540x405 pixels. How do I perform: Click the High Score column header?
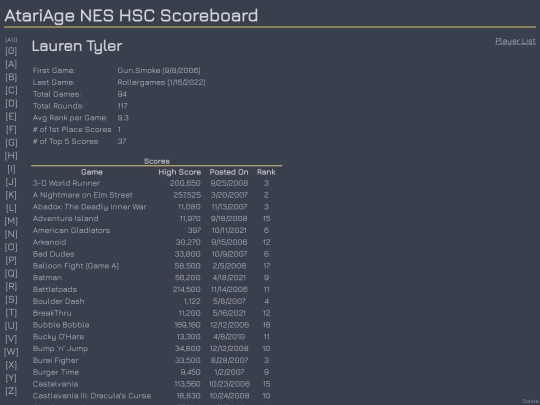pyautogui.click(x=179, y=172)
